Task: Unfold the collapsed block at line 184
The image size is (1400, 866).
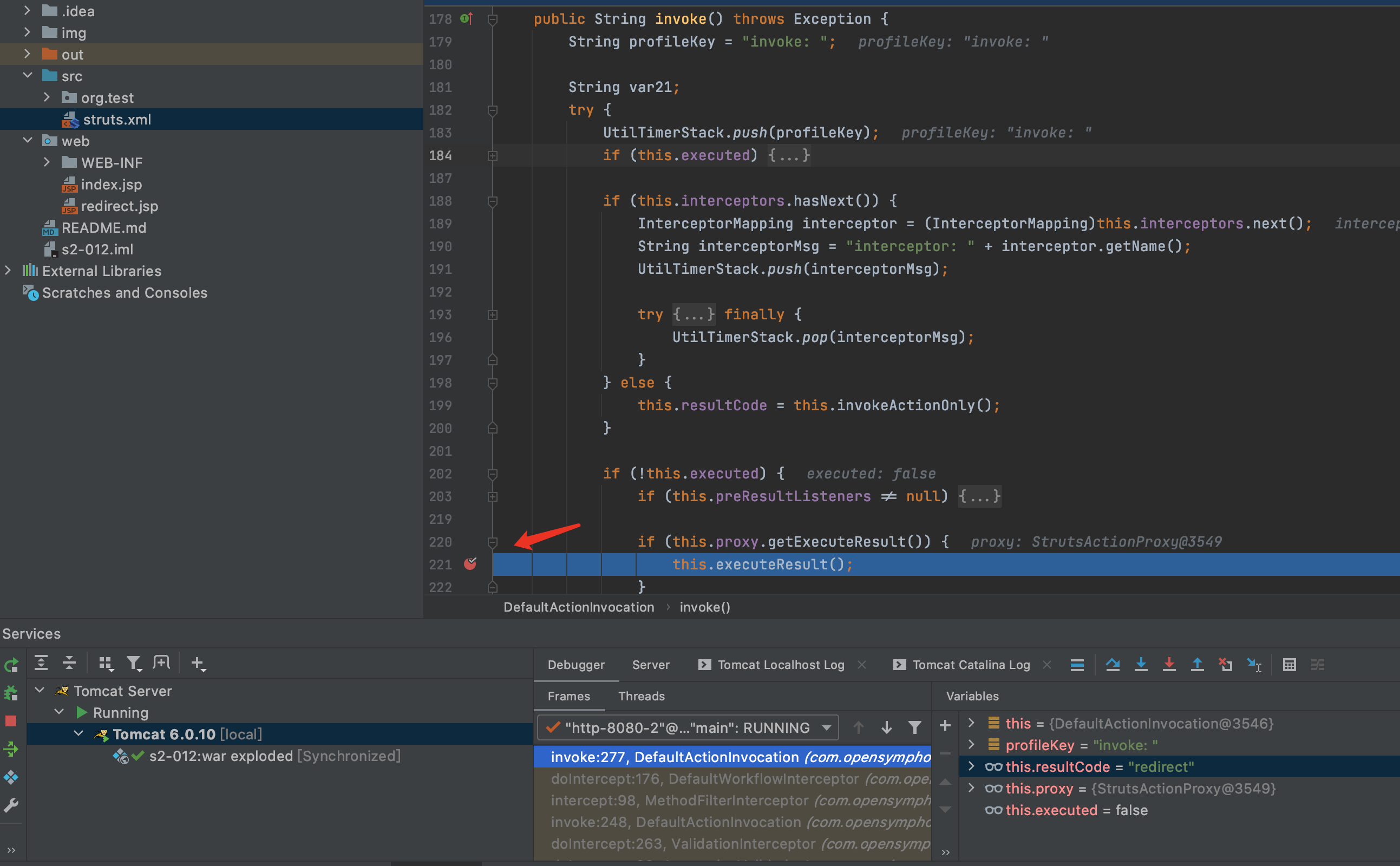Action: 493,156
